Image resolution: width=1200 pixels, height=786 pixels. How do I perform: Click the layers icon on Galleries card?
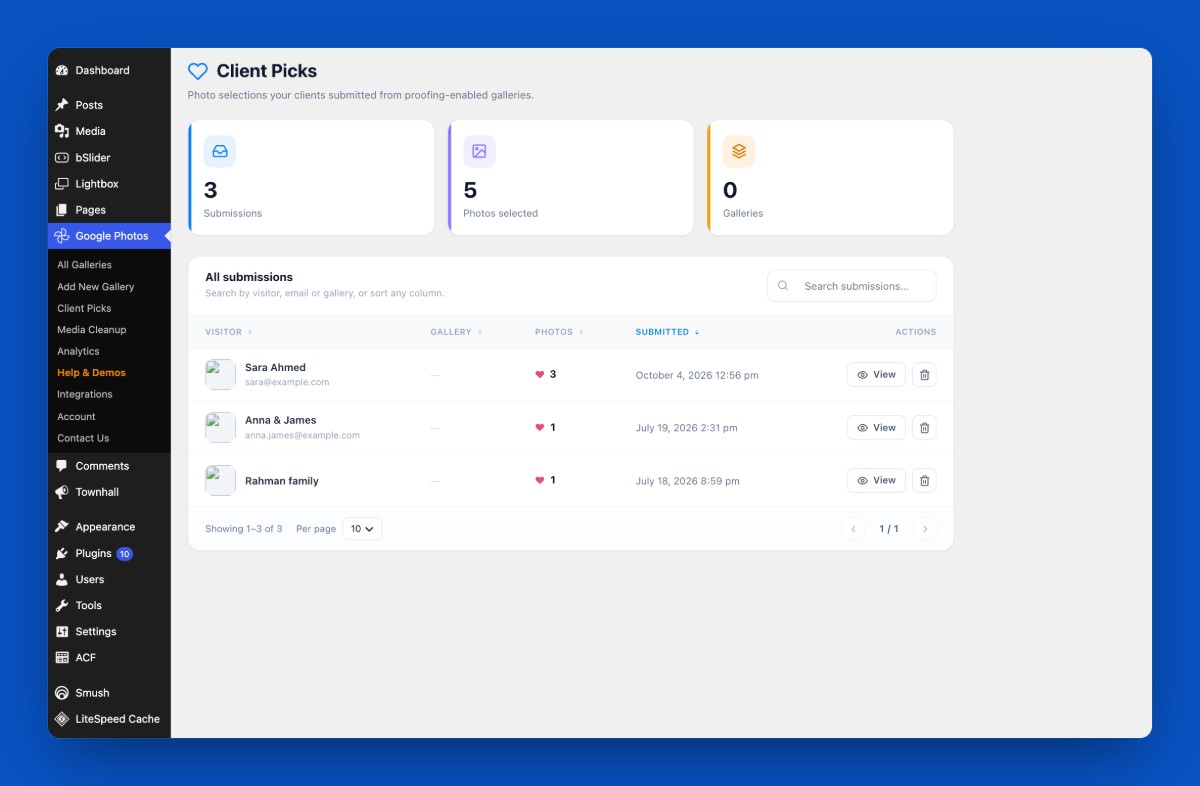739,151
